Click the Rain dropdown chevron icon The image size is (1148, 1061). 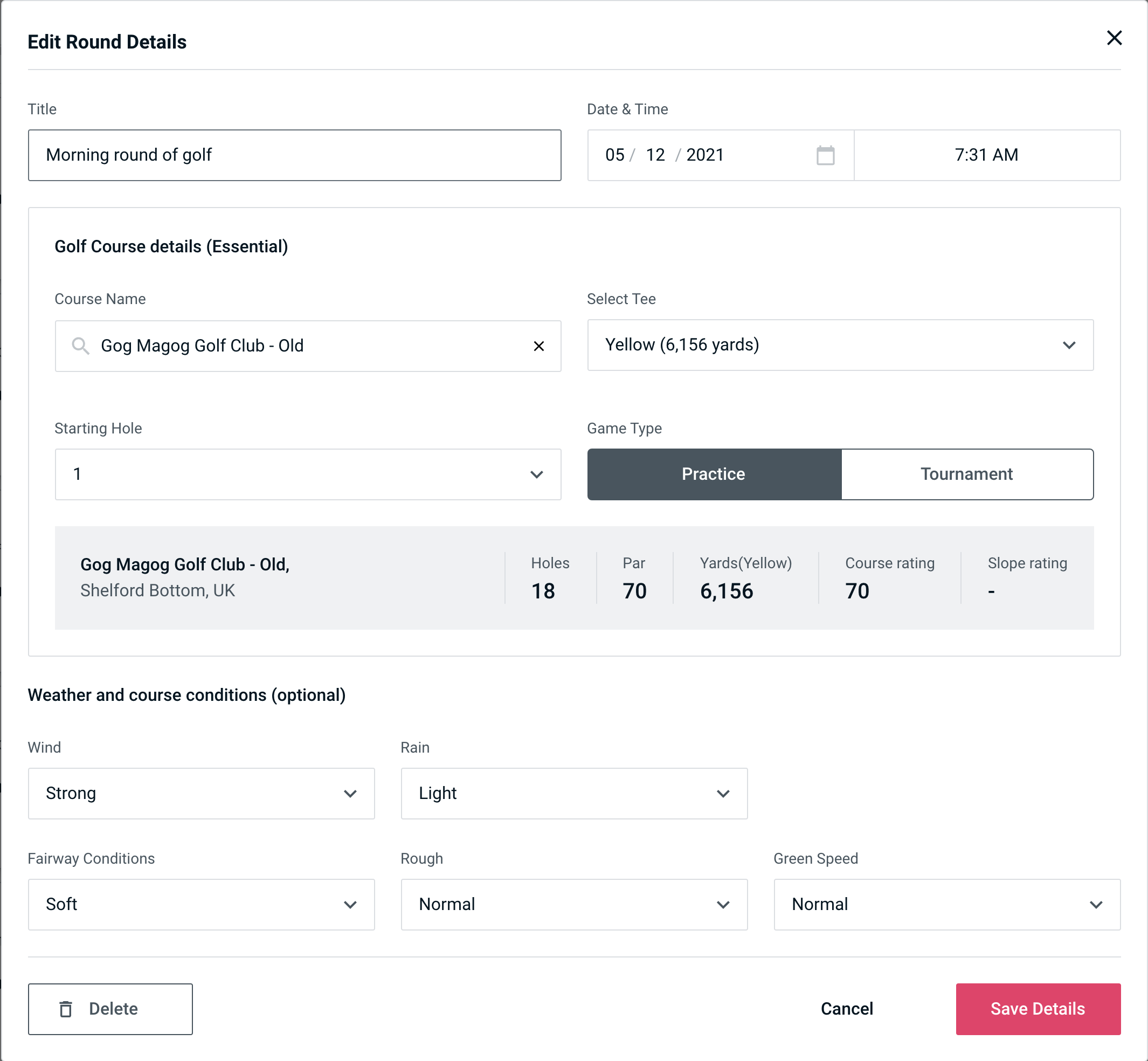[722, 793]
